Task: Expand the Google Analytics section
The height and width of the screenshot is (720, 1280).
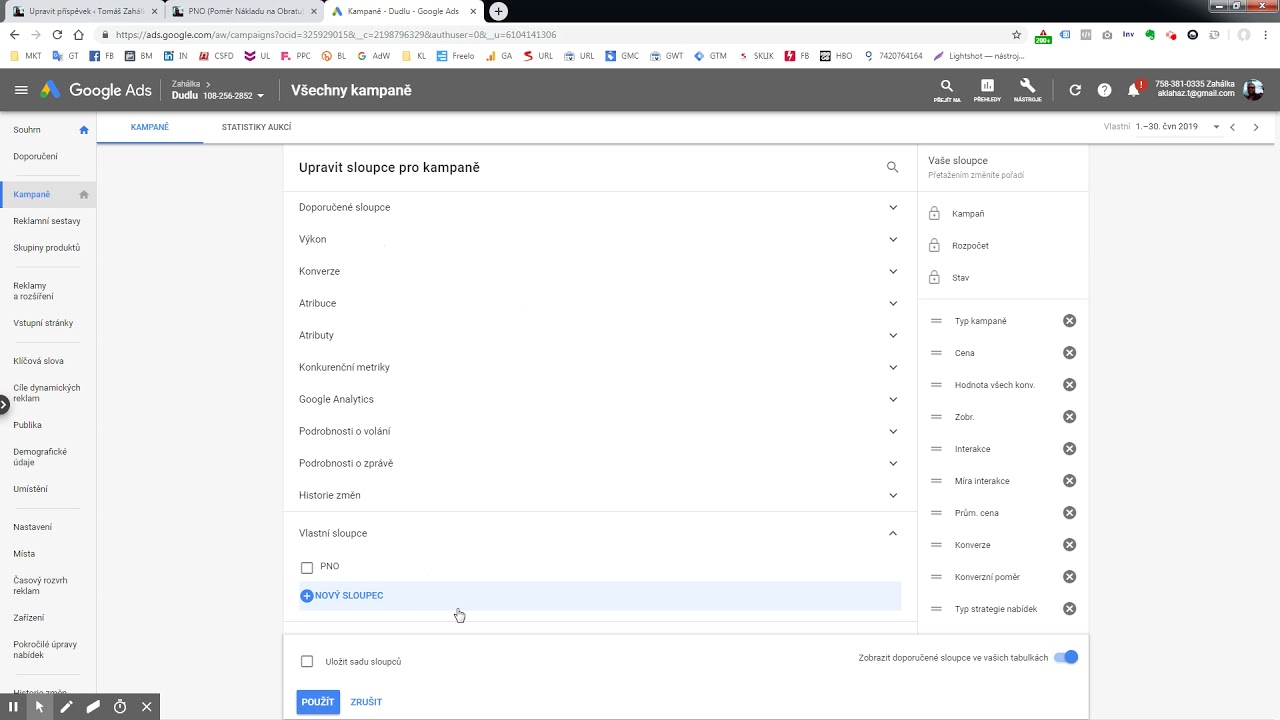Action: point(600,399)
